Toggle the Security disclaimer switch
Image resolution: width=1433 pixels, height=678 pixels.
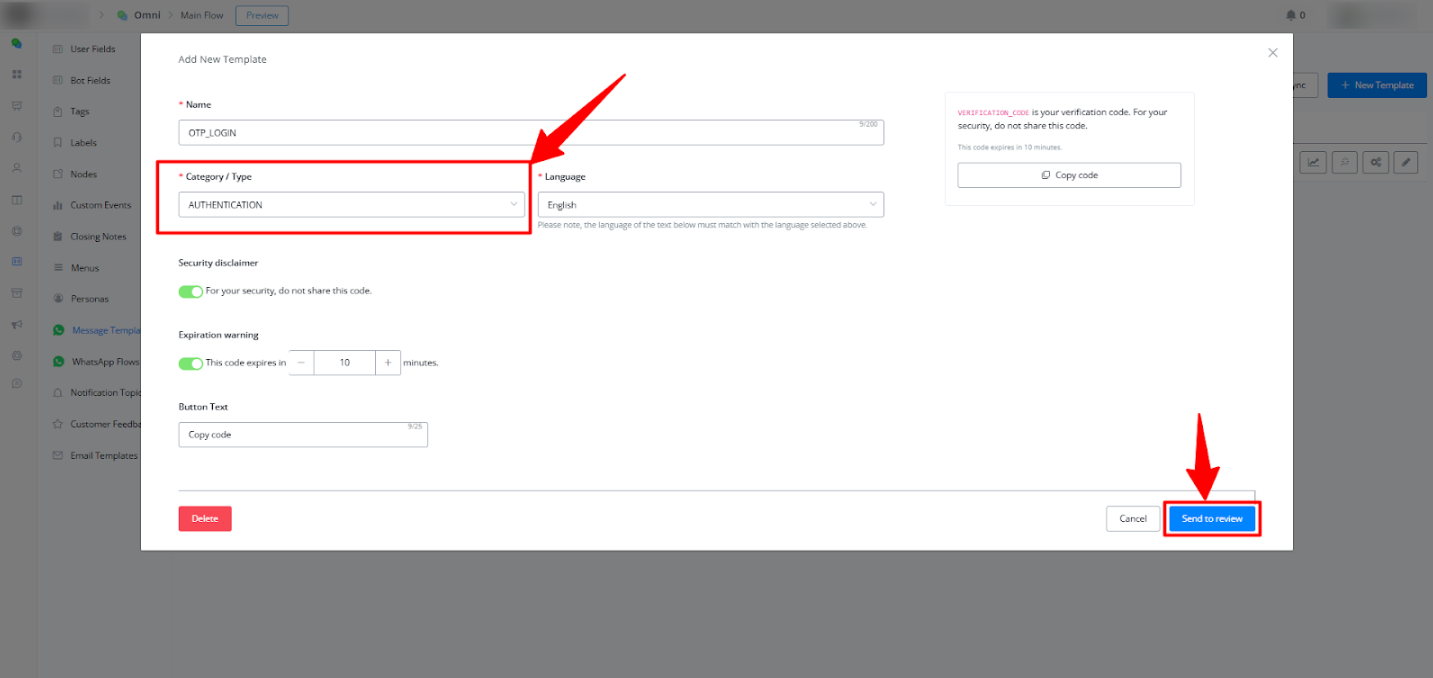(x=190, y=291)
